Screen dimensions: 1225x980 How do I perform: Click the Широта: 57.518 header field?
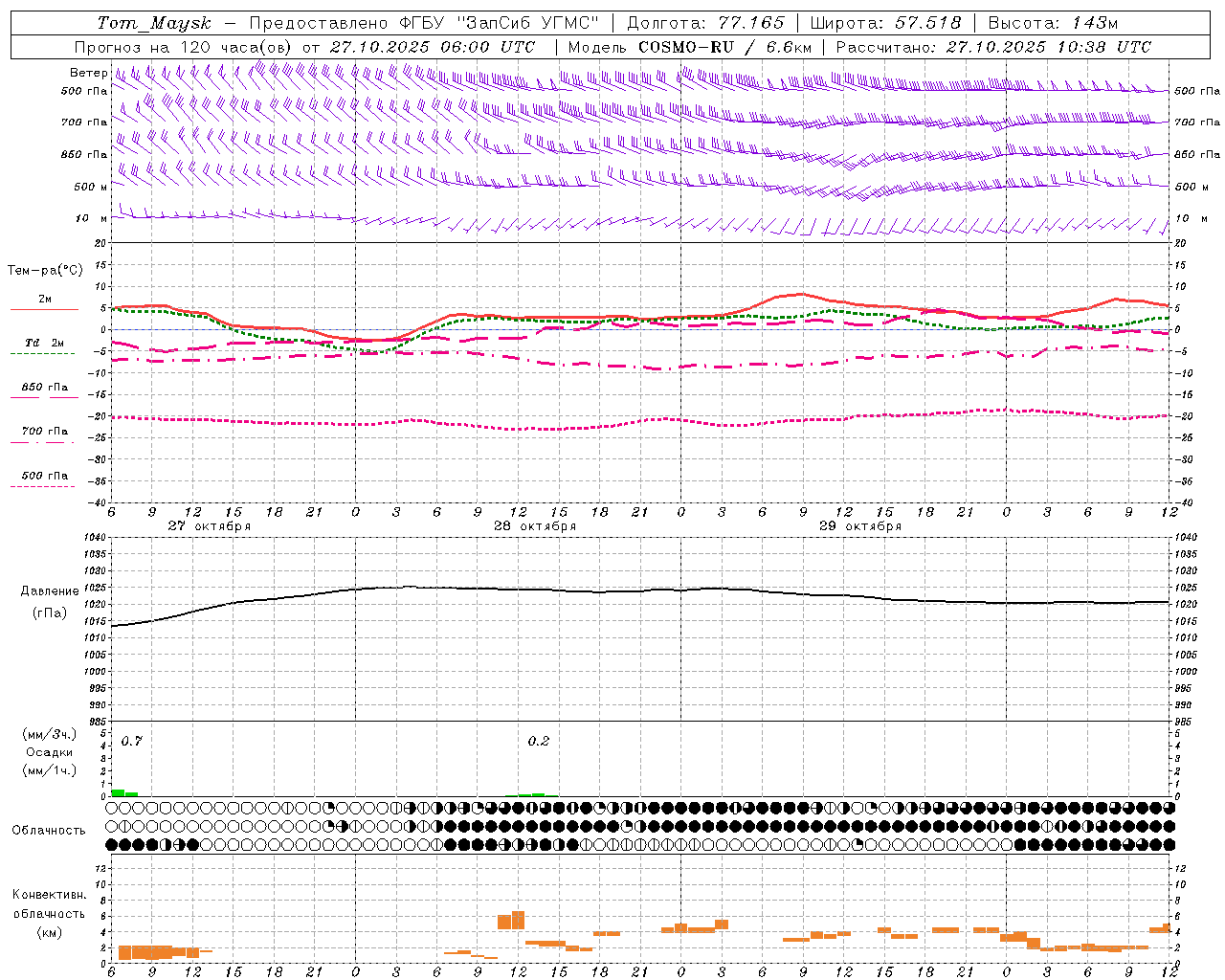[x=885, y=23]
